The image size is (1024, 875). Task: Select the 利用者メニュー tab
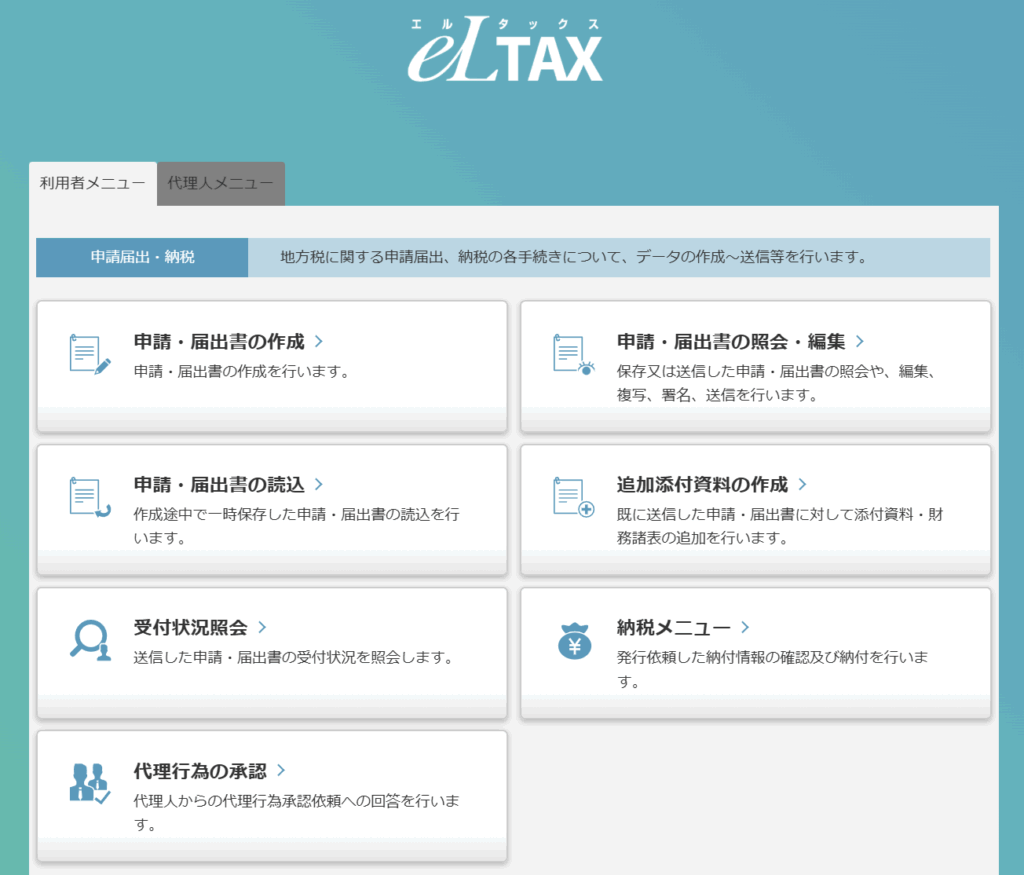(x=93, y=183)
